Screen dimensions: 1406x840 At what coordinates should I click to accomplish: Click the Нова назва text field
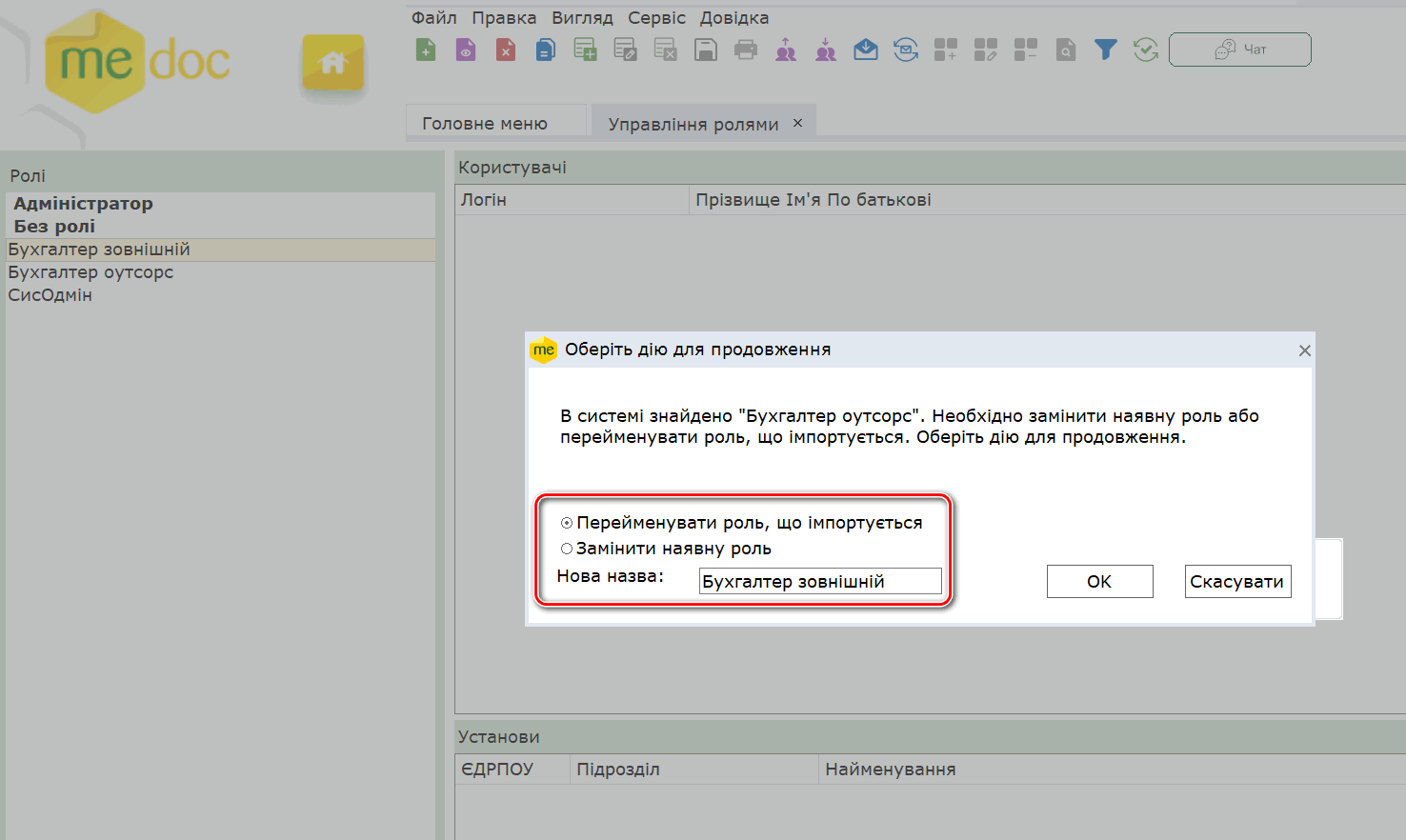(x=819, y=582)
